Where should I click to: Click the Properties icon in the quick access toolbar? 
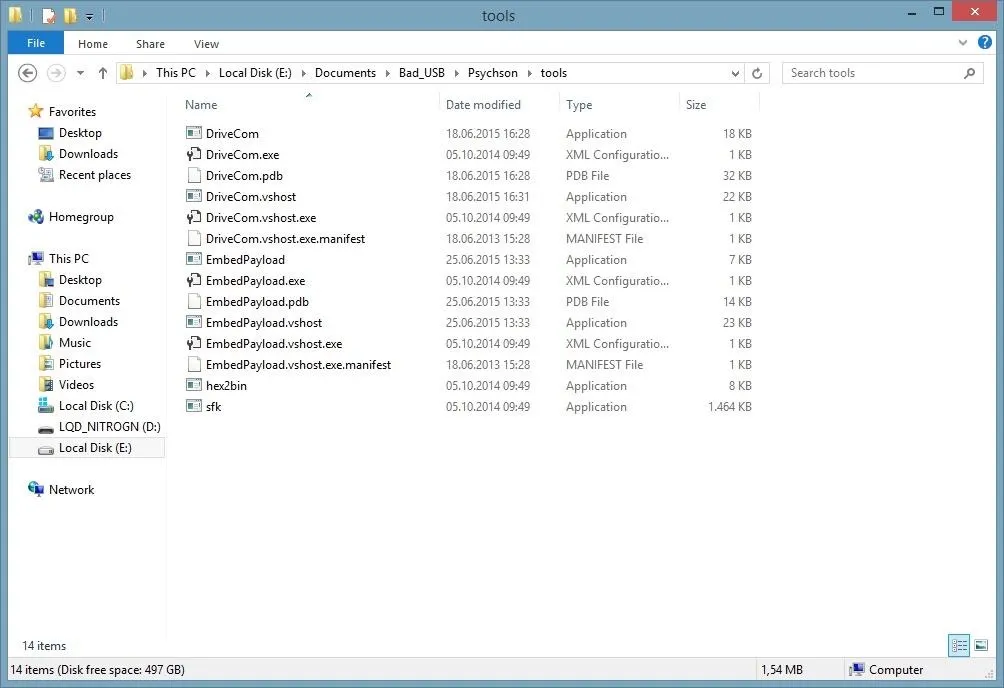pos(49,15)
